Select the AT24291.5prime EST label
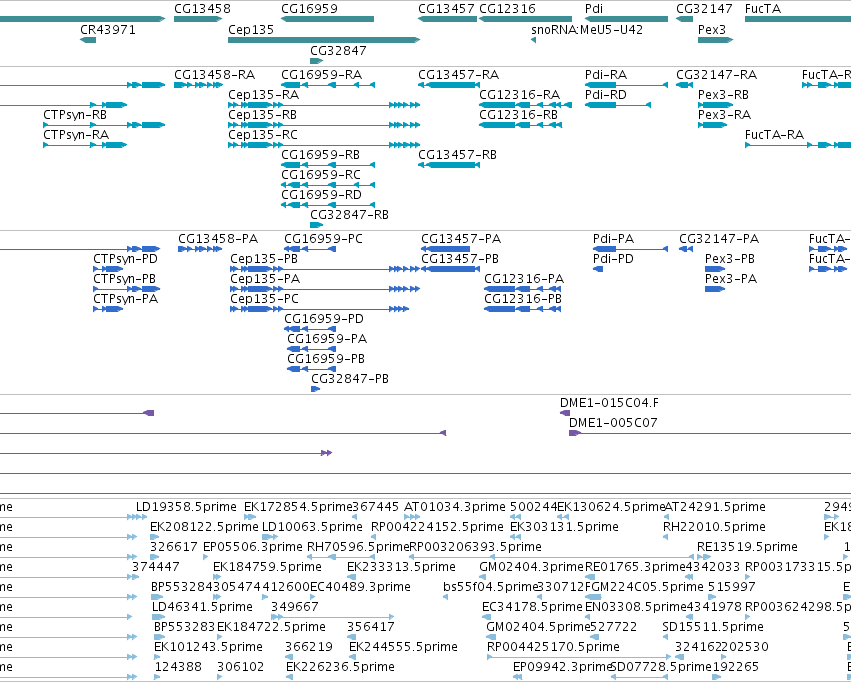 (715, 507)
